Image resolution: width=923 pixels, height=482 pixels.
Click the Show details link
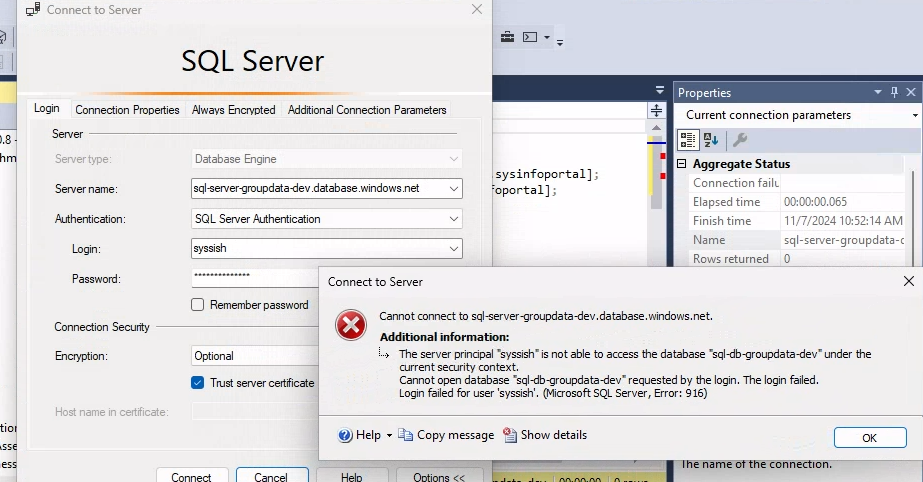(554, 435)
